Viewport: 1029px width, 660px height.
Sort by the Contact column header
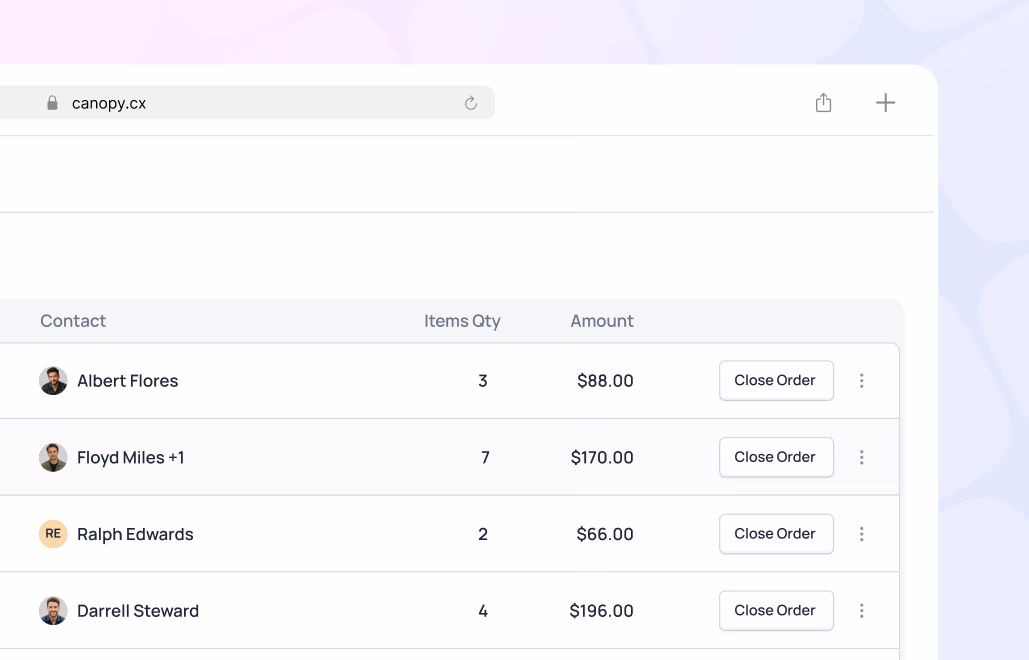73,321
